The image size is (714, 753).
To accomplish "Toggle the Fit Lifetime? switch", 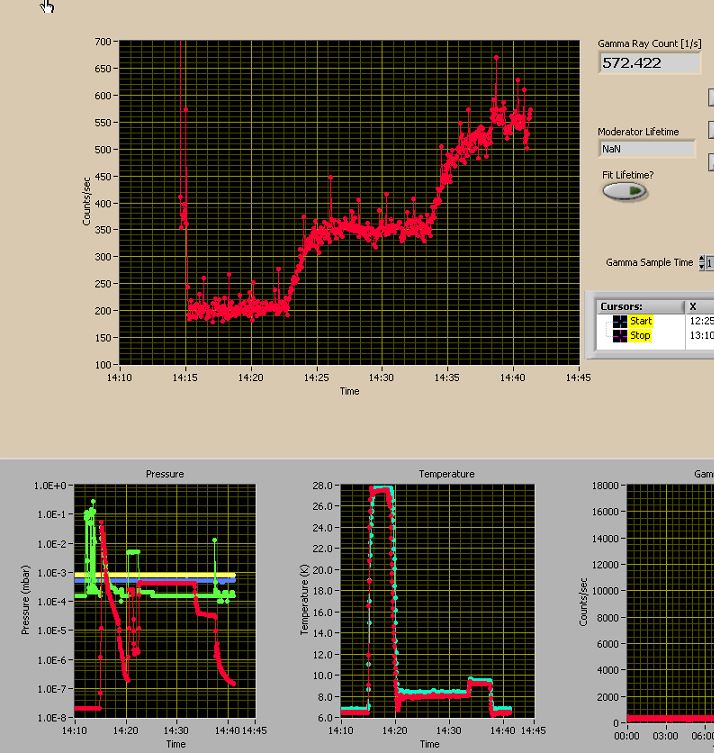I will [625, 191].
